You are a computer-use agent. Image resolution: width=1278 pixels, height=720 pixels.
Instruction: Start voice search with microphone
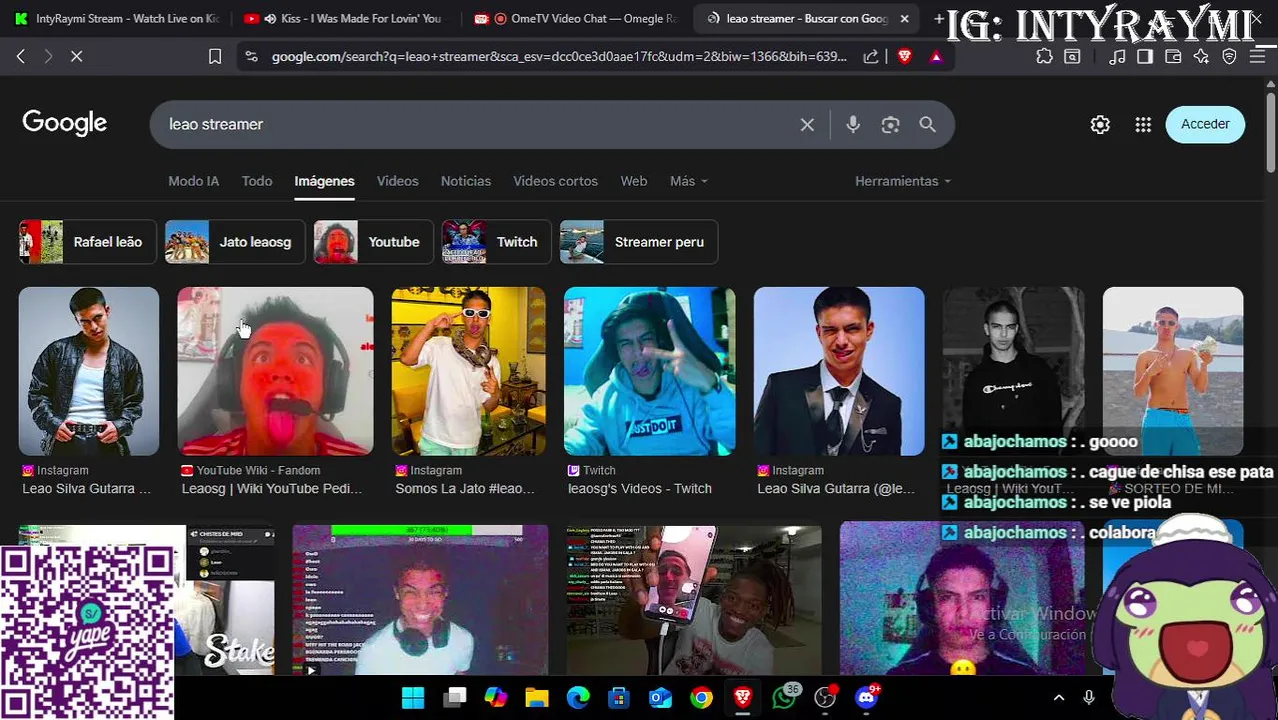click(853, 125)
